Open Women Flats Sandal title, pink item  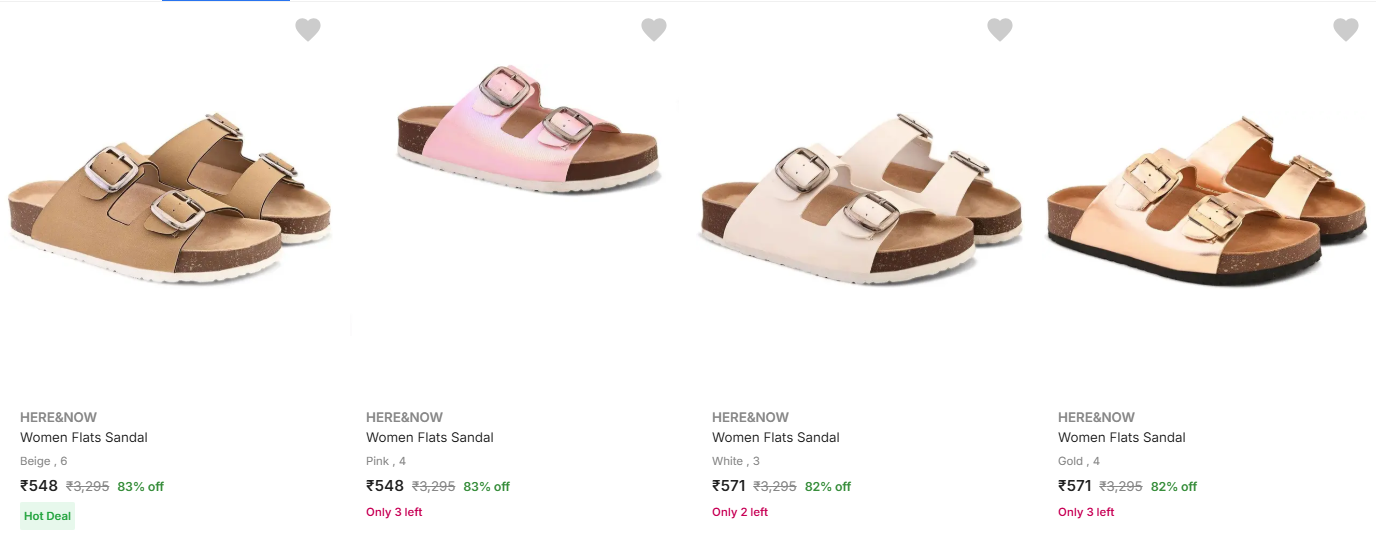point(430,437)
